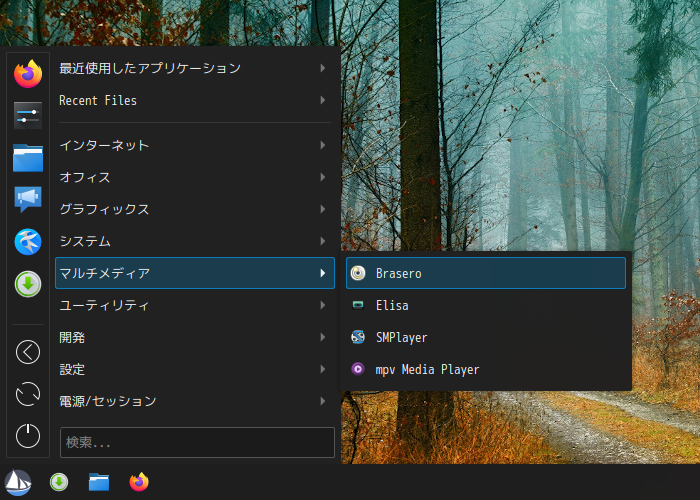Image resolution: width=700 pixels, height=500 pixels.
Task: Open the folder icon on the taskbar
Action: [x=99, y=482]
